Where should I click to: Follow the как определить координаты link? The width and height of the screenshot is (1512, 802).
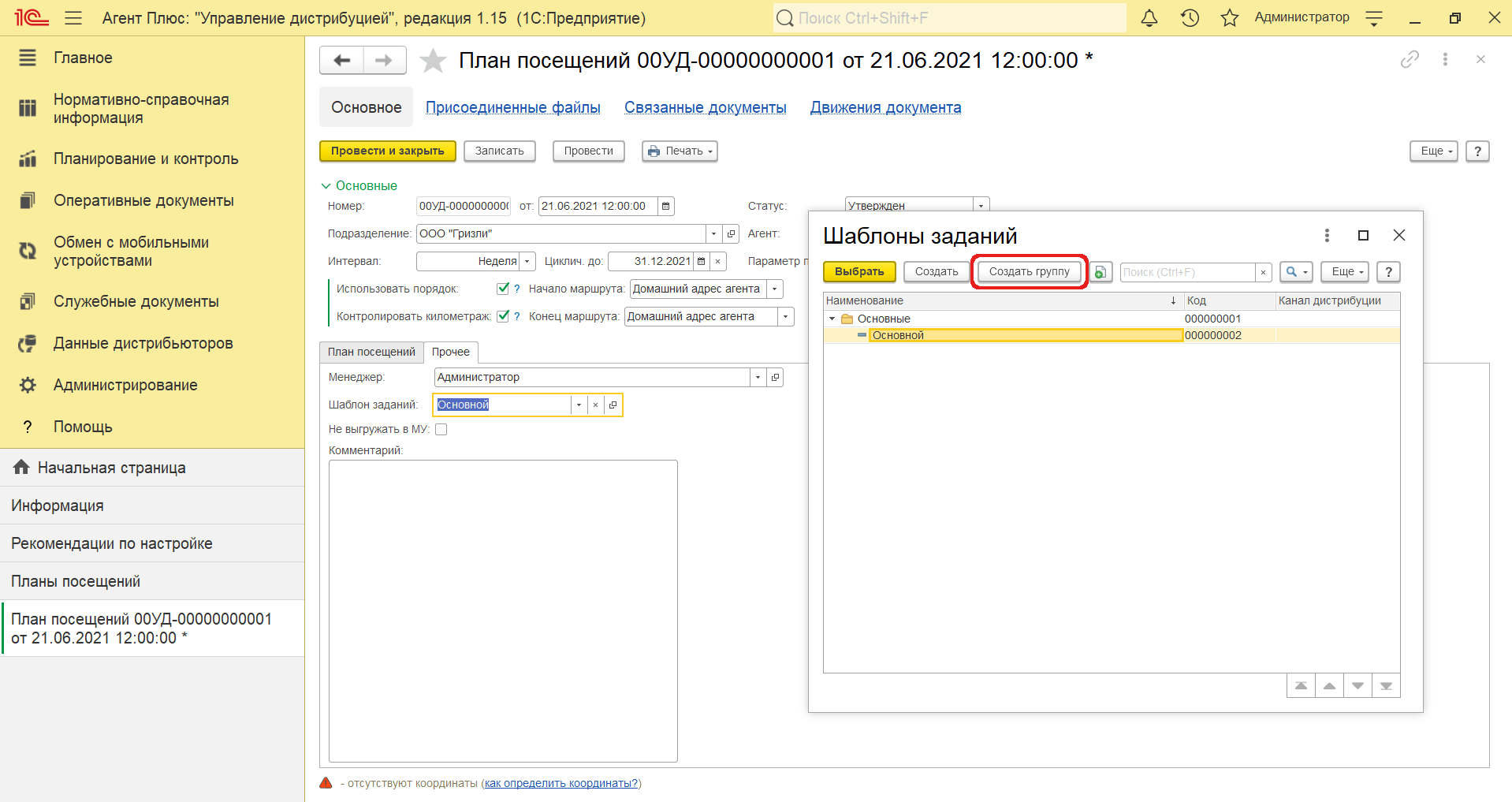pos(560,784)
